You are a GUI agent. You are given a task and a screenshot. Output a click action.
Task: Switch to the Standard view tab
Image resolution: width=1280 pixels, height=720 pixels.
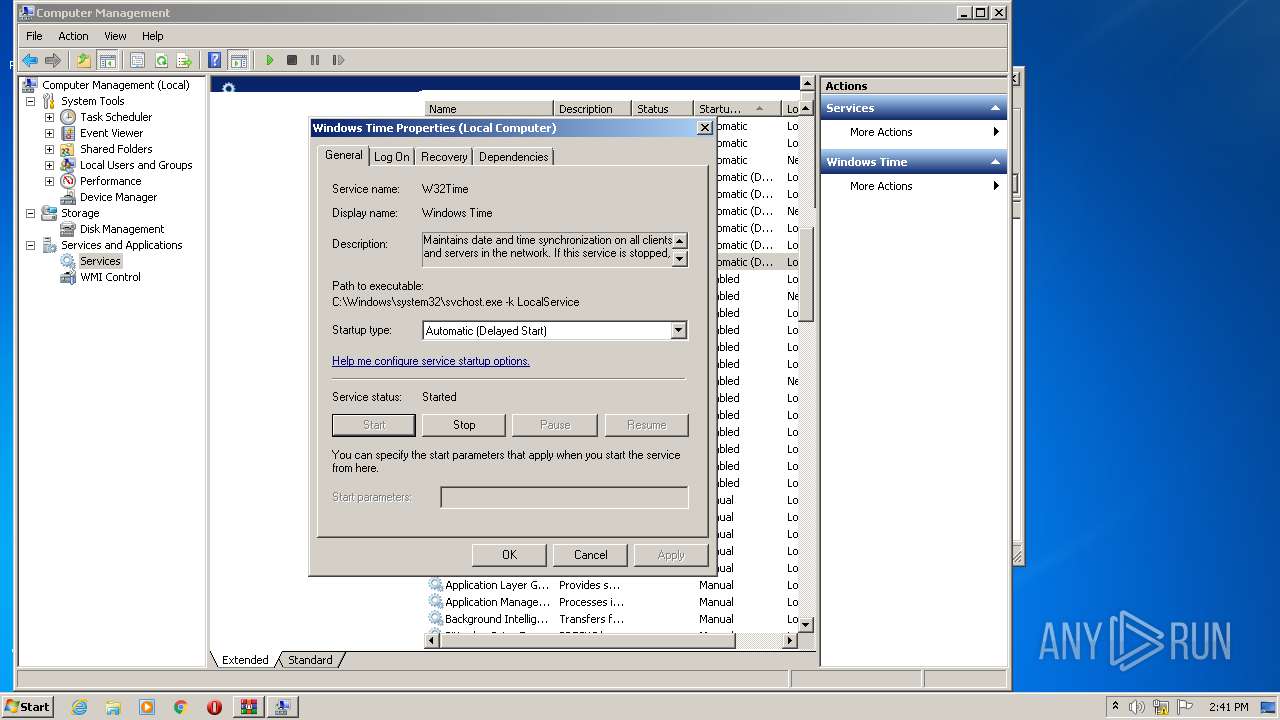[x=310, y=660]
